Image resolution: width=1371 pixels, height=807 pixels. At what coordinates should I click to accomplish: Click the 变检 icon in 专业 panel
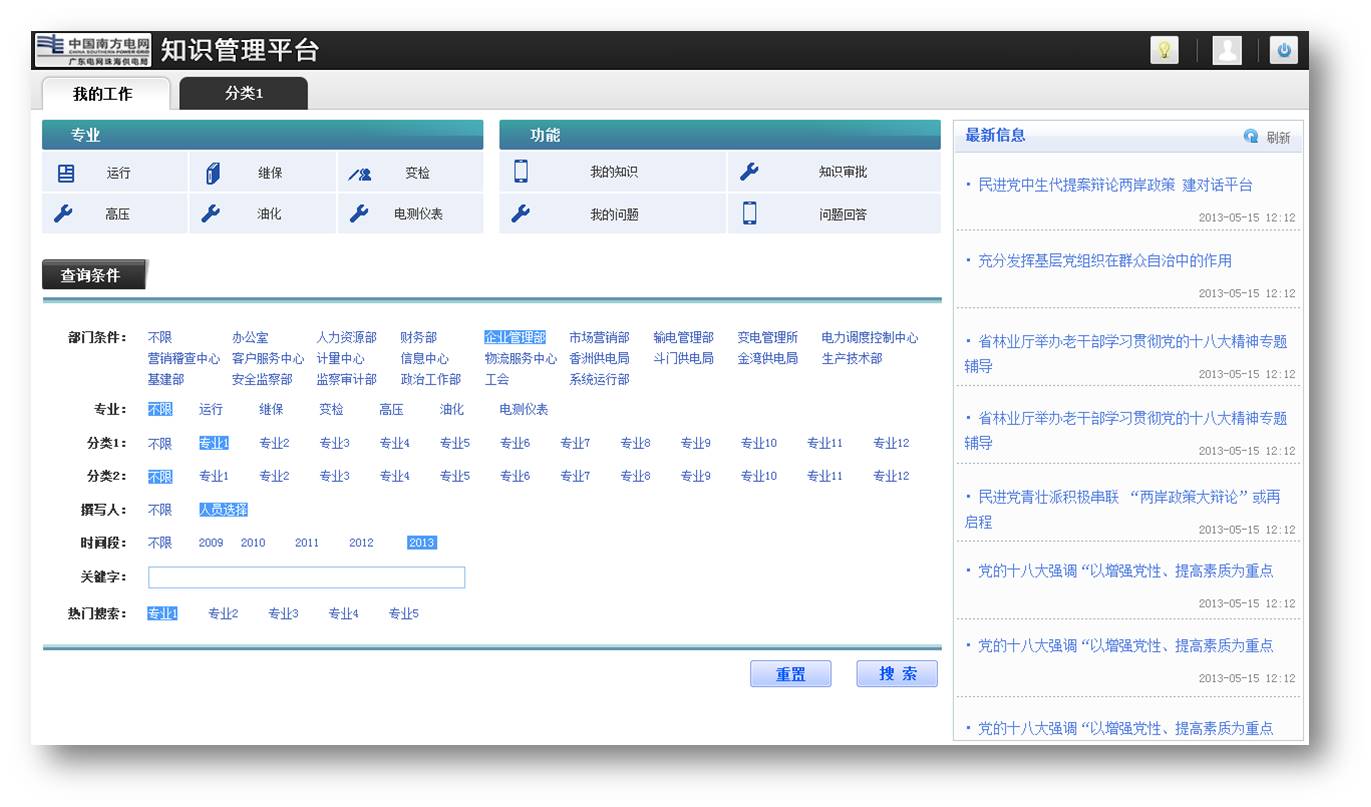[x=360, y=174]
